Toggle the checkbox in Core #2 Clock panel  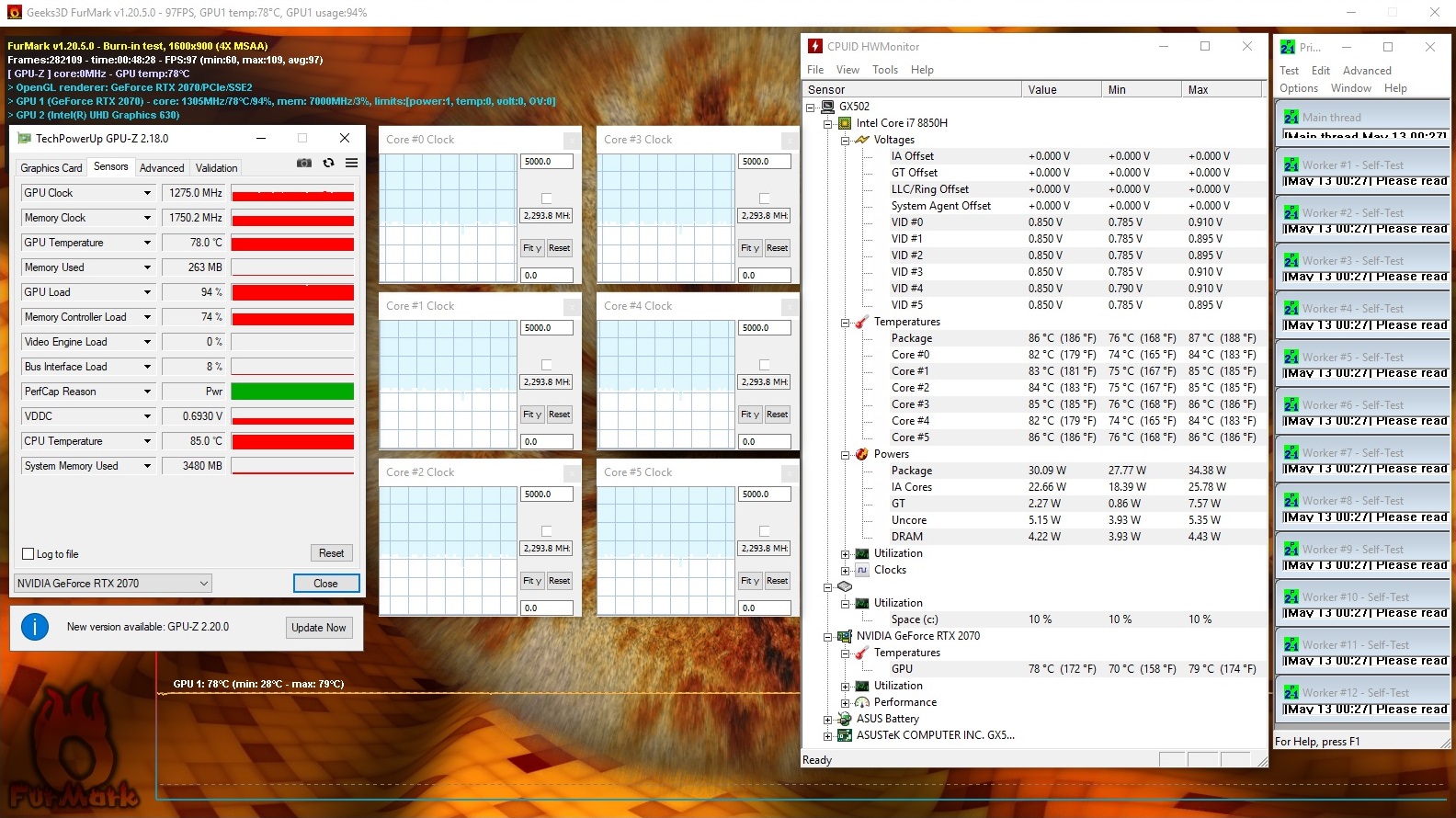click(547, 531)
